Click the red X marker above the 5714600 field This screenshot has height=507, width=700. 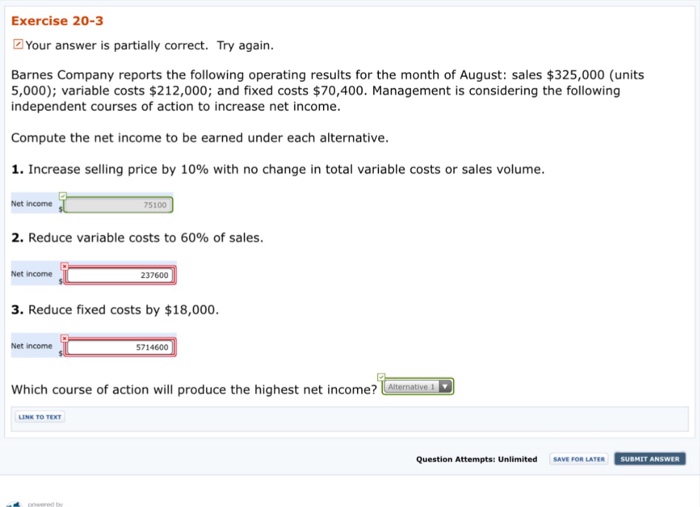[x=65, y=338]
